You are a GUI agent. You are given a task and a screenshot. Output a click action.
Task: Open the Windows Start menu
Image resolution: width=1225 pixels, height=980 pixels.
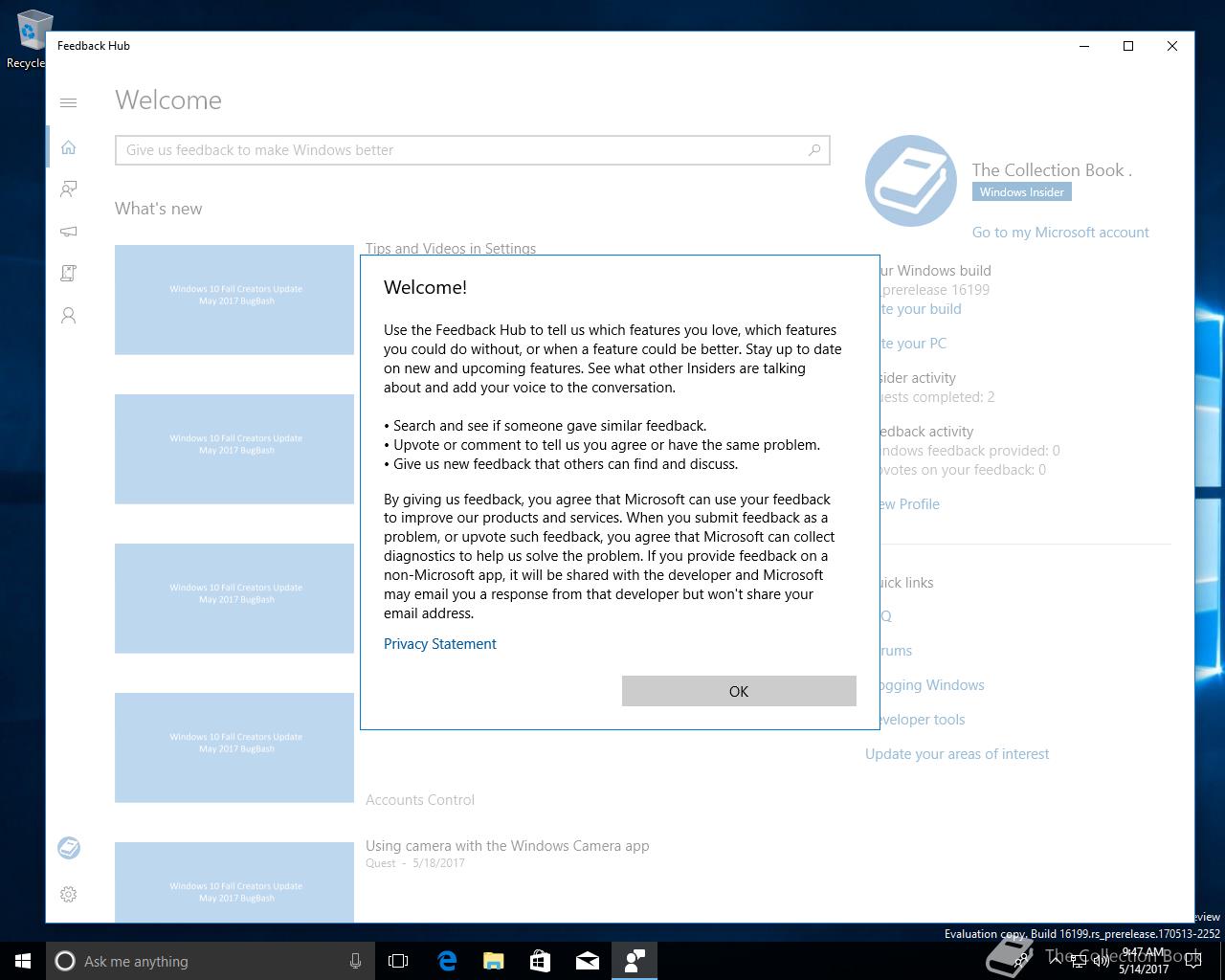(x=23, y=961)
